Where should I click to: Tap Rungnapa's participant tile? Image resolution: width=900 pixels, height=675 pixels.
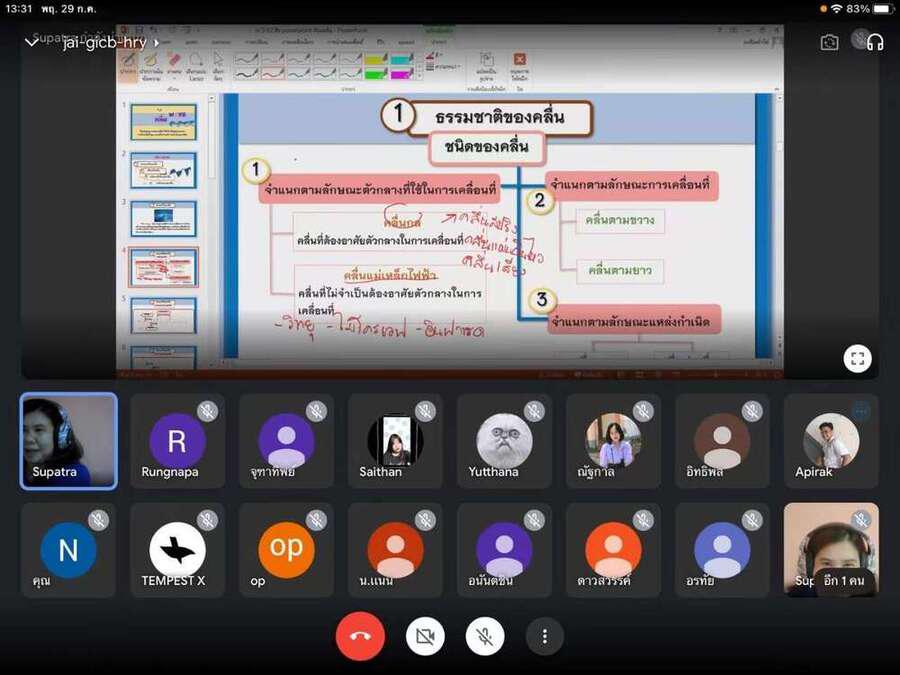(177, 440)
